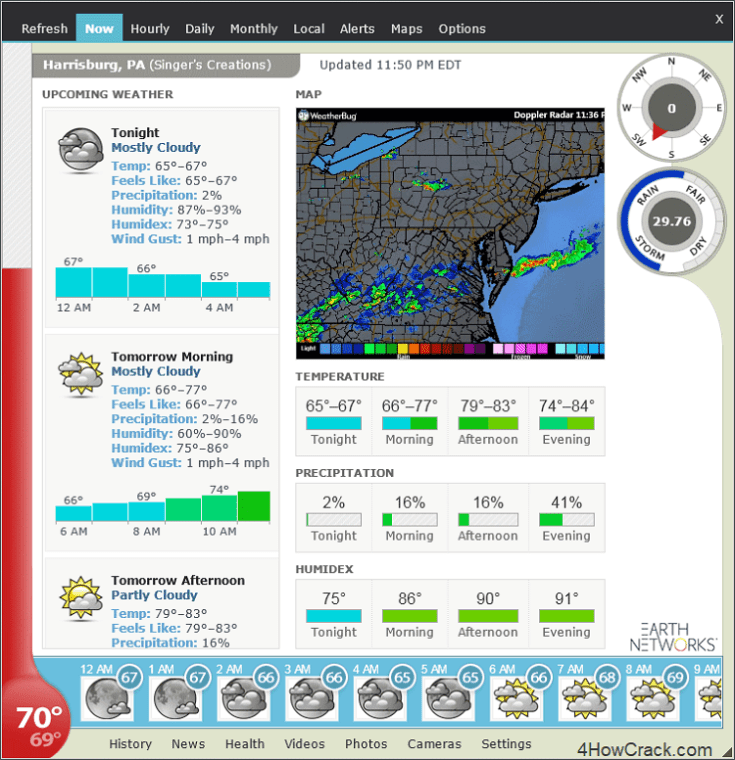The height and width of the screenshot is (760, 735).
Task: Go to Settings in the bottom bar
Action: (x=506, y=744)
